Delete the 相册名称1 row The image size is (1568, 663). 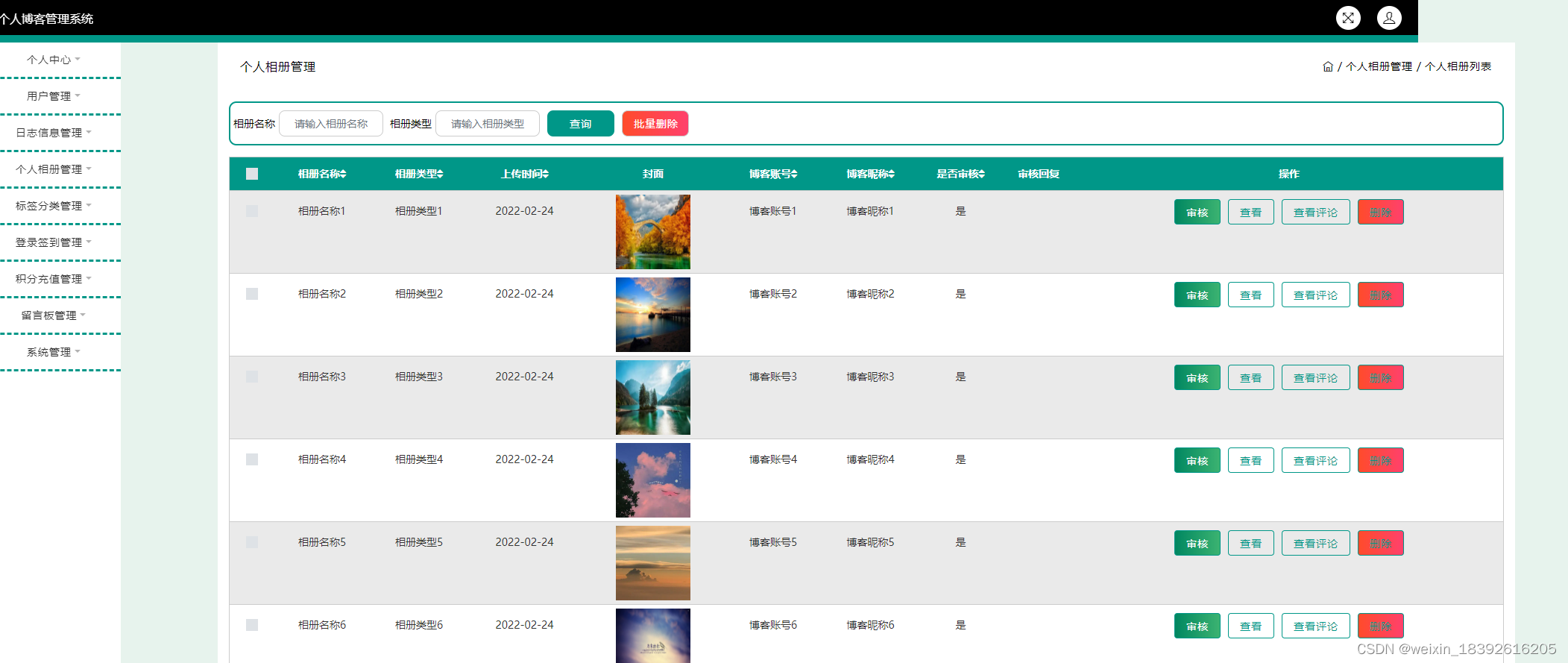click(1381, 213)
